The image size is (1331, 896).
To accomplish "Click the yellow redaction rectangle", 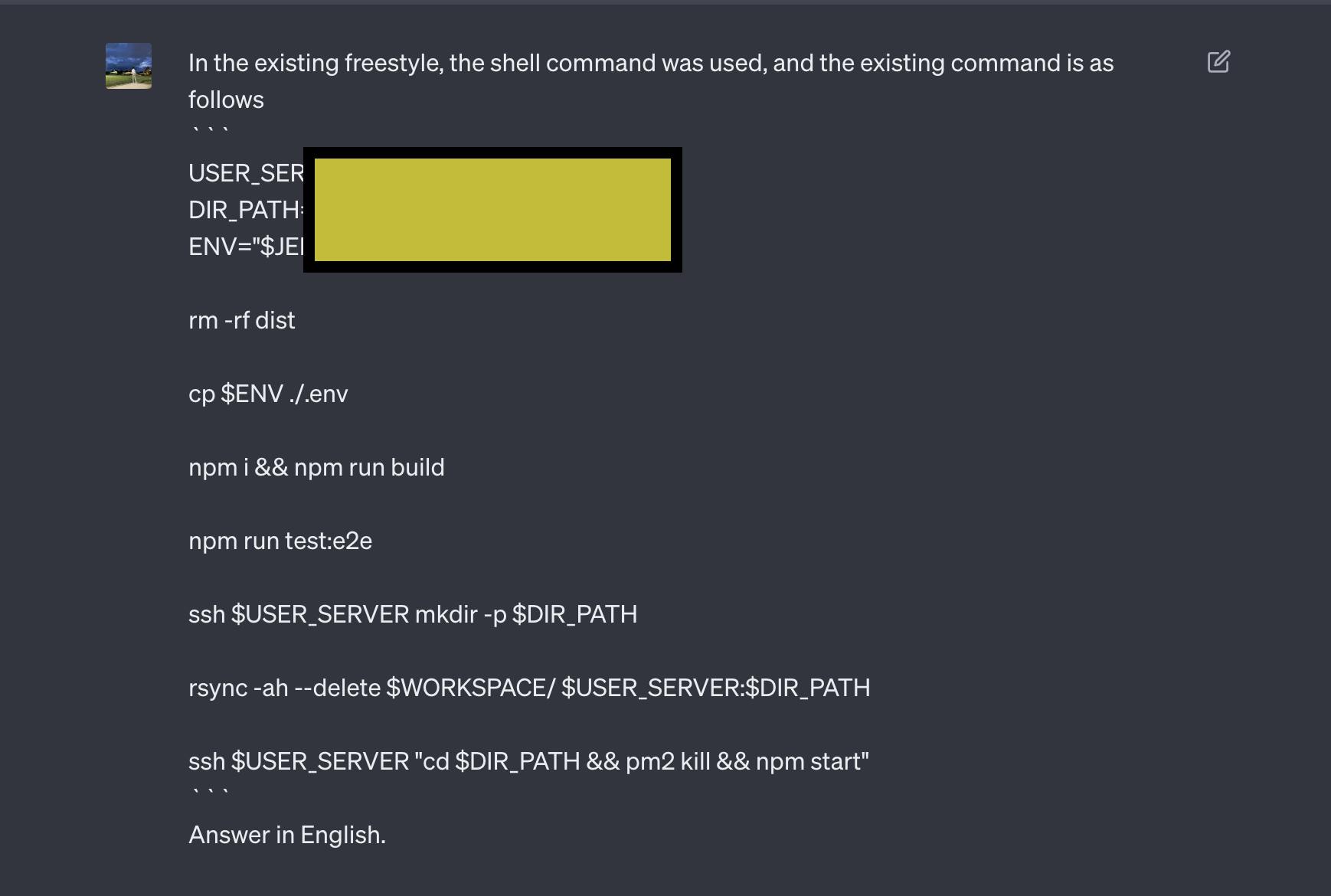I will pos(492,210).
